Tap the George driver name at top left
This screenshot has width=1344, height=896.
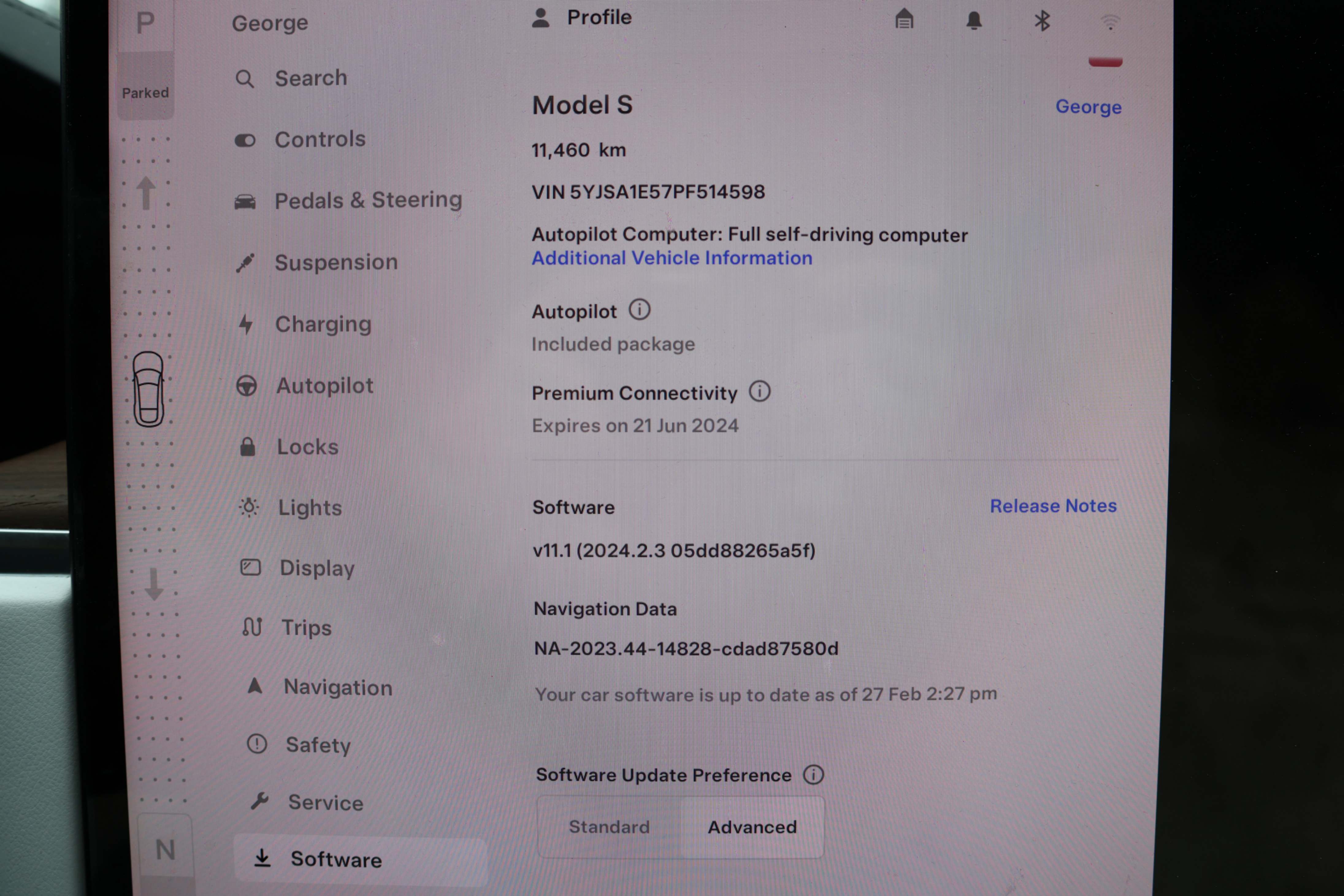point(270,23)
